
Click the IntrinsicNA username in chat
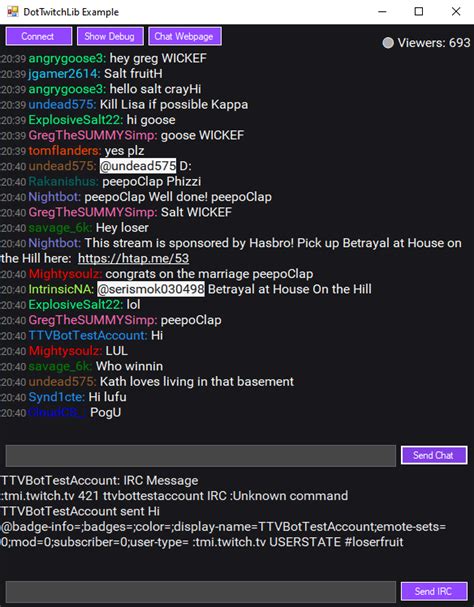click(61, 289)
